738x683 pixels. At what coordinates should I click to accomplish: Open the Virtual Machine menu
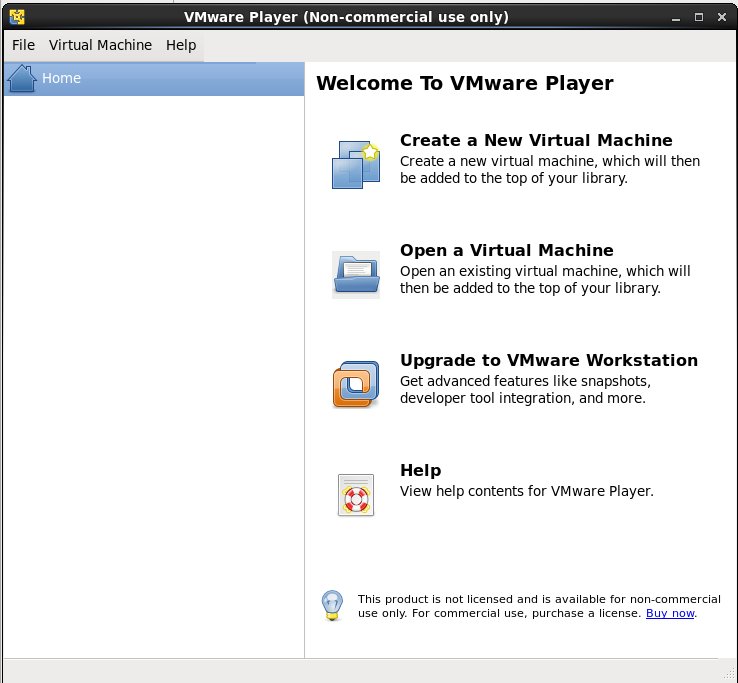click(100, 45)
